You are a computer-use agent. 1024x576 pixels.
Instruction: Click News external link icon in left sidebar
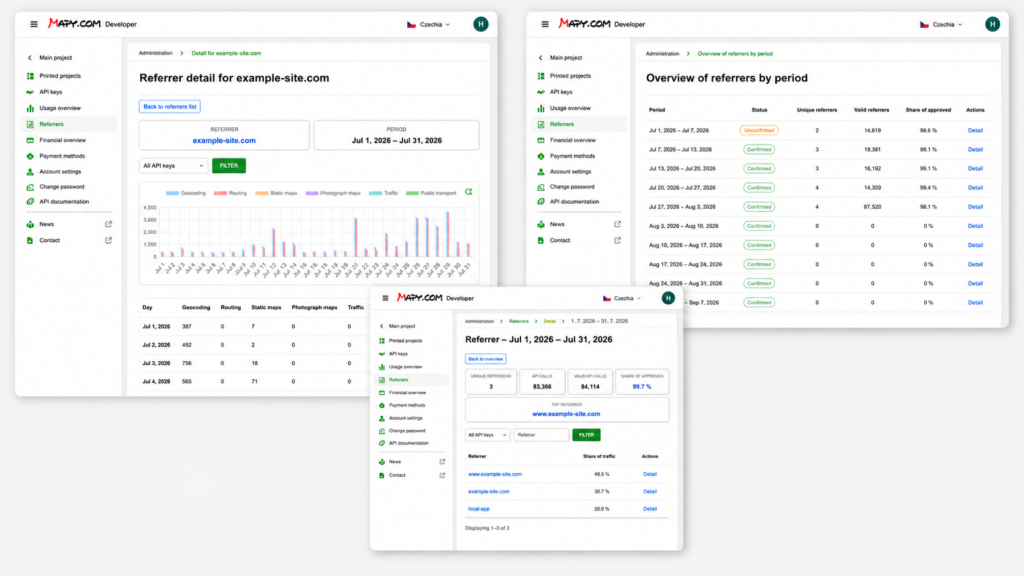(108, 224)
